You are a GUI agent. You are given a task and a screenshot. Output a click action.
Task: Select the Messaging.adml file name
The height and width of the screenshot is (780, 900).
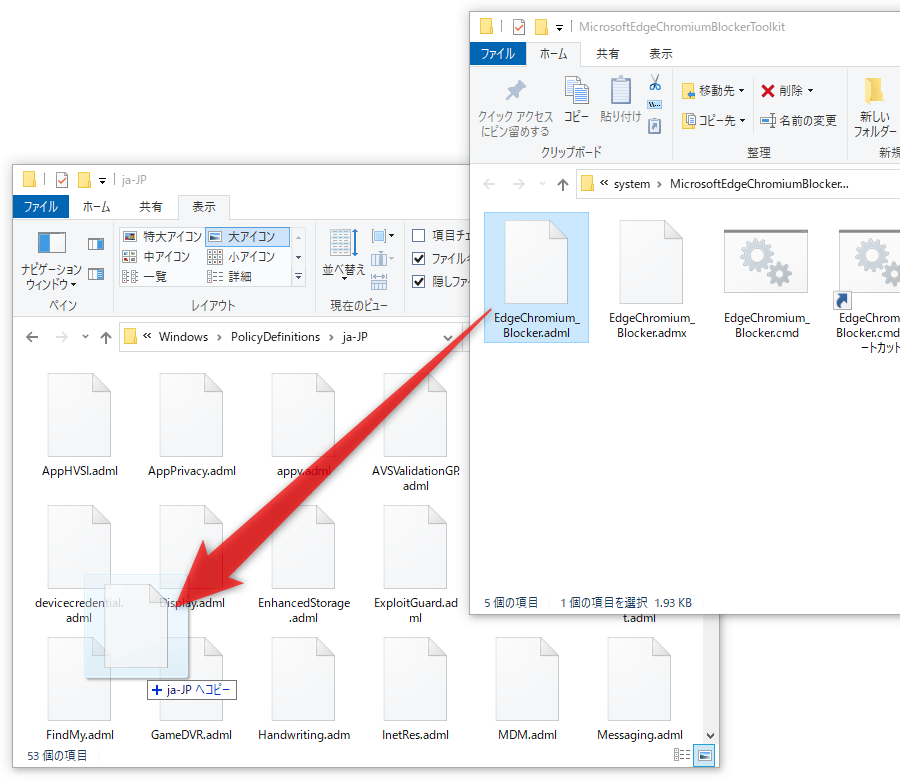pos(640,735)
